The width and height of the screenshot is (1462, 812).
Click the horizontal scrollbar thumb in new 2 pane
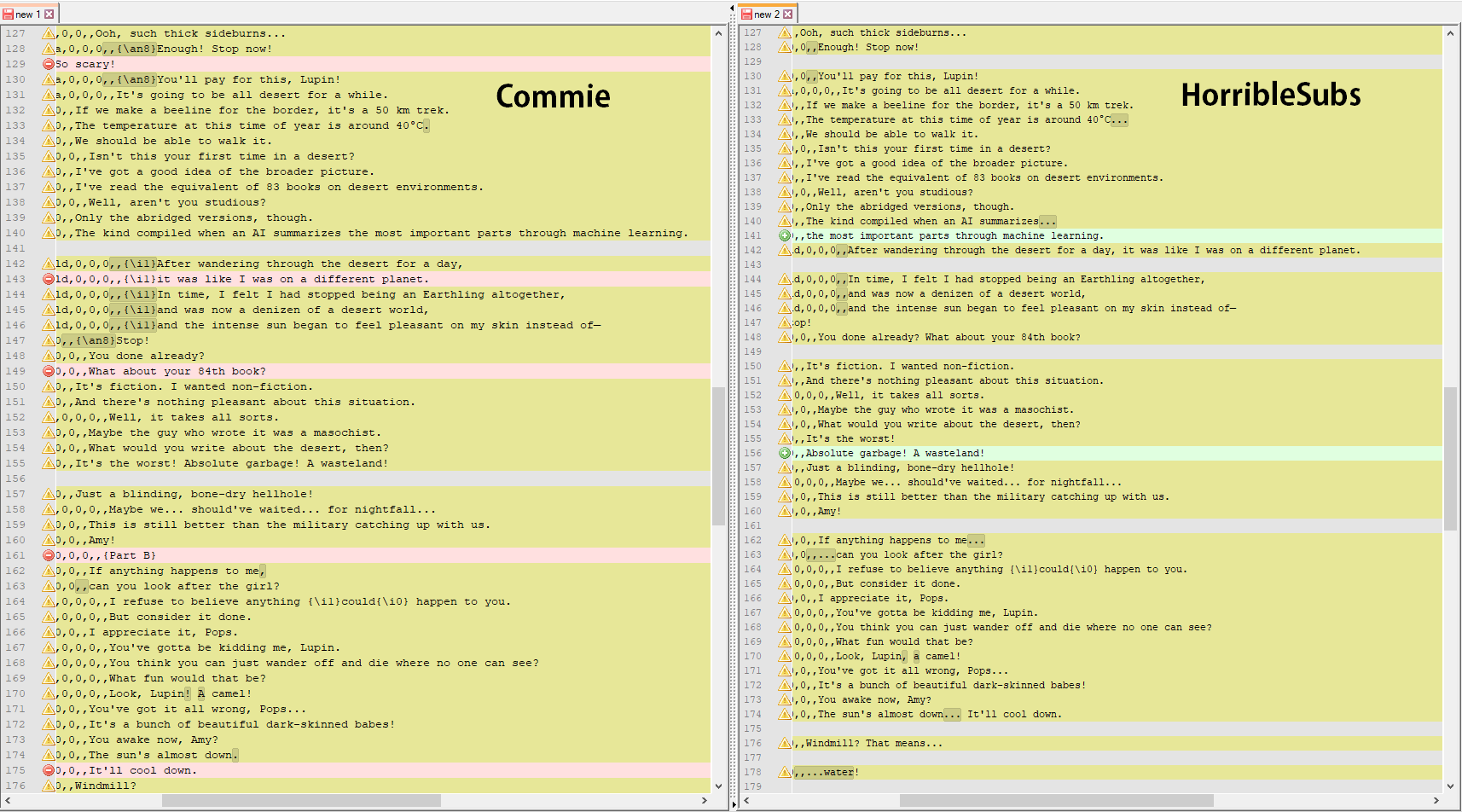tap(1057, 800)
